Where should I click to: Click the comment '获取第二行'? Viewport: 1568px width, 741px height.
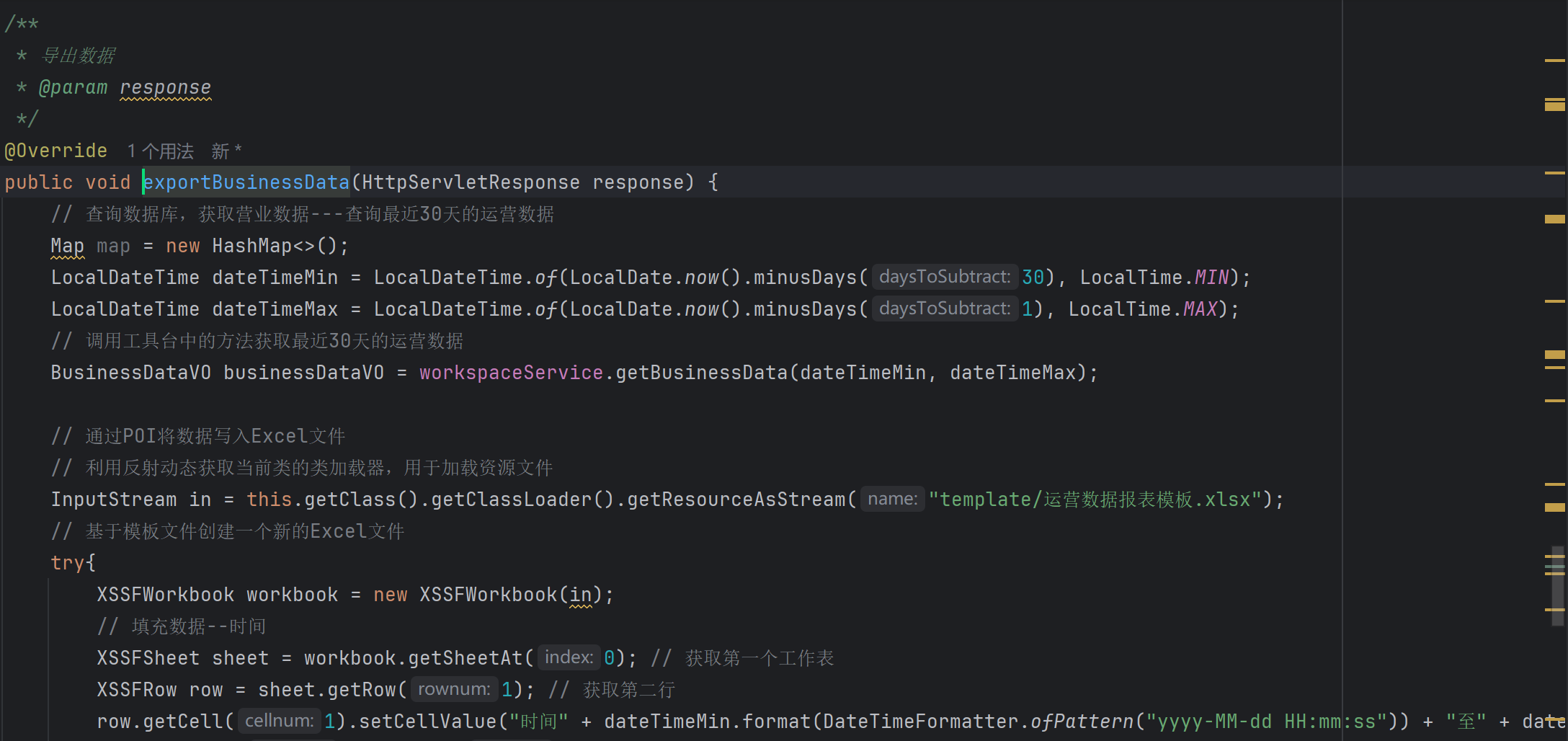click(x=612, y=690)
